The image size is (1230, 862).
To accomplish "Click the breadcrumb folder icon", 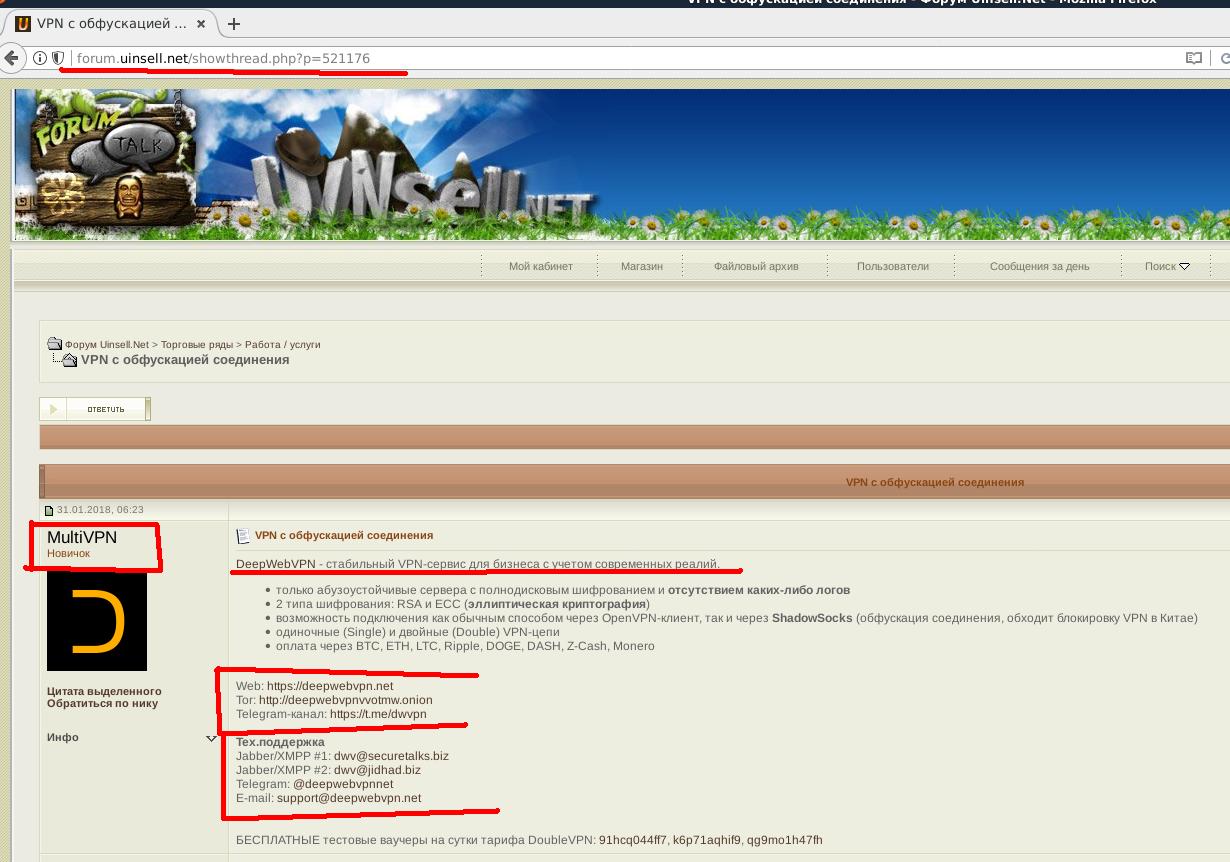I will pyautogui.click(x=55, y=344).
